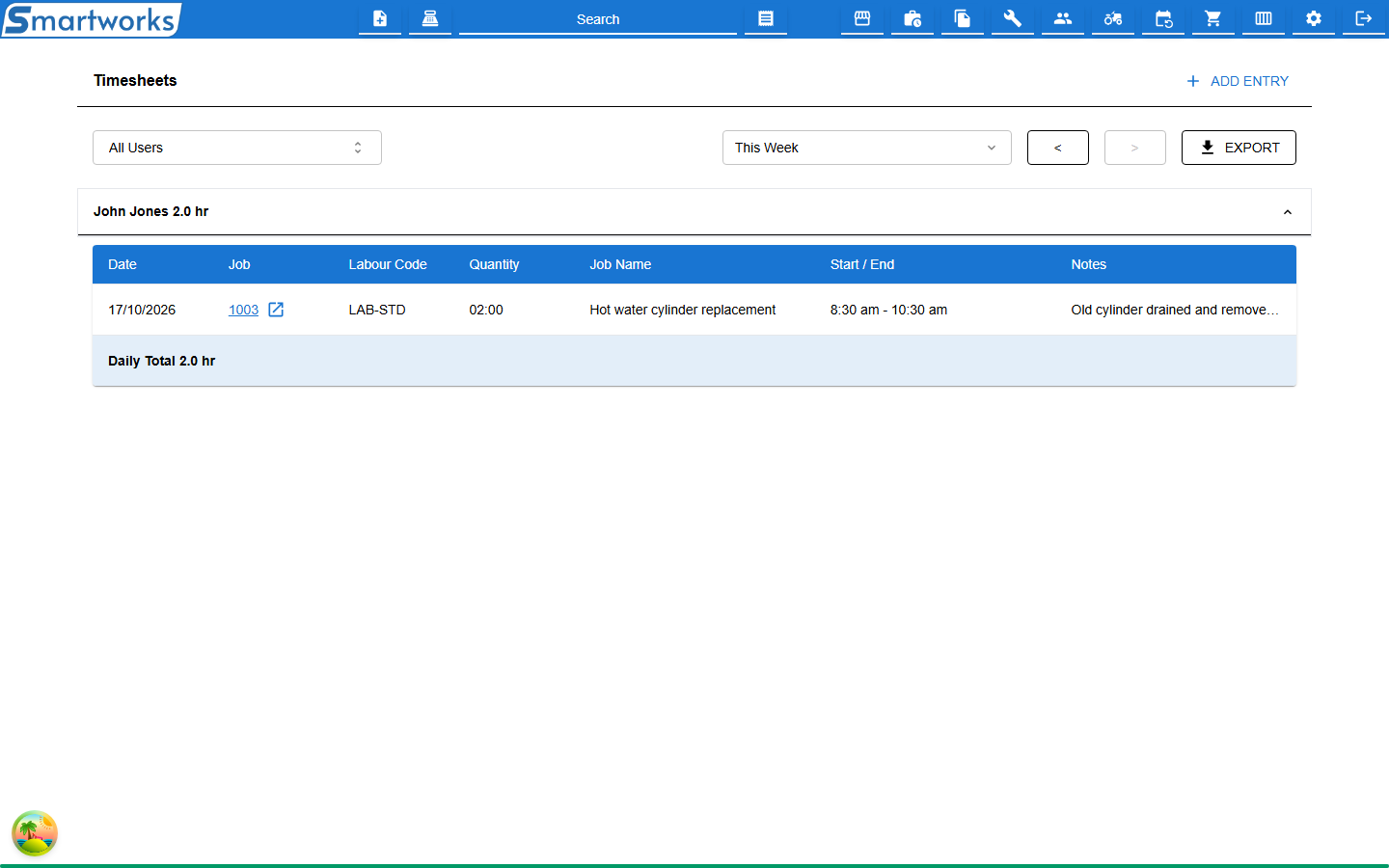Open the wrench tools icon
The width and height of the screenshot is (1389, 868).
(1013, 18)
